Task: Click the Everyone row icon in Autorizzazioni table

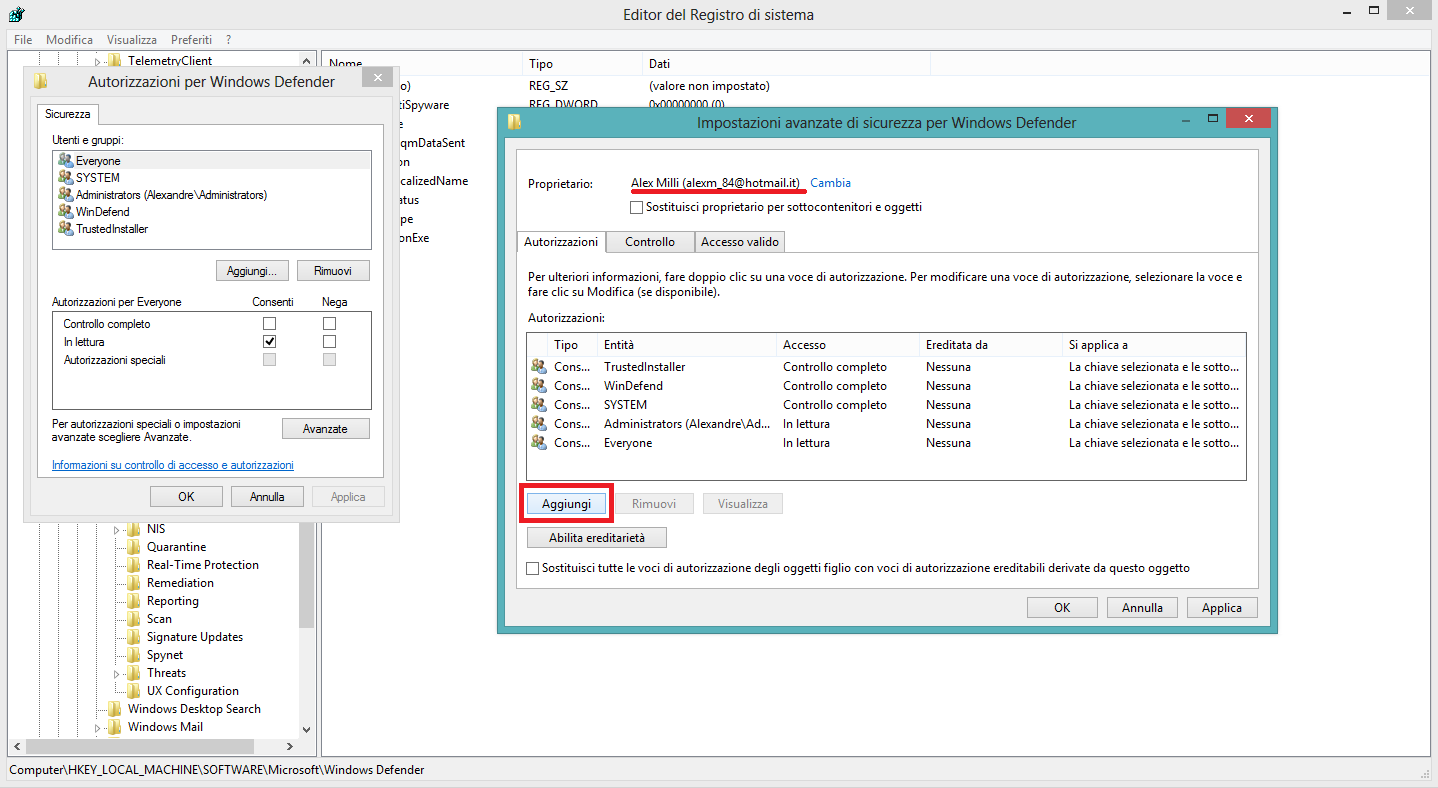Action: pyautogui.click(x=540, y=443)
